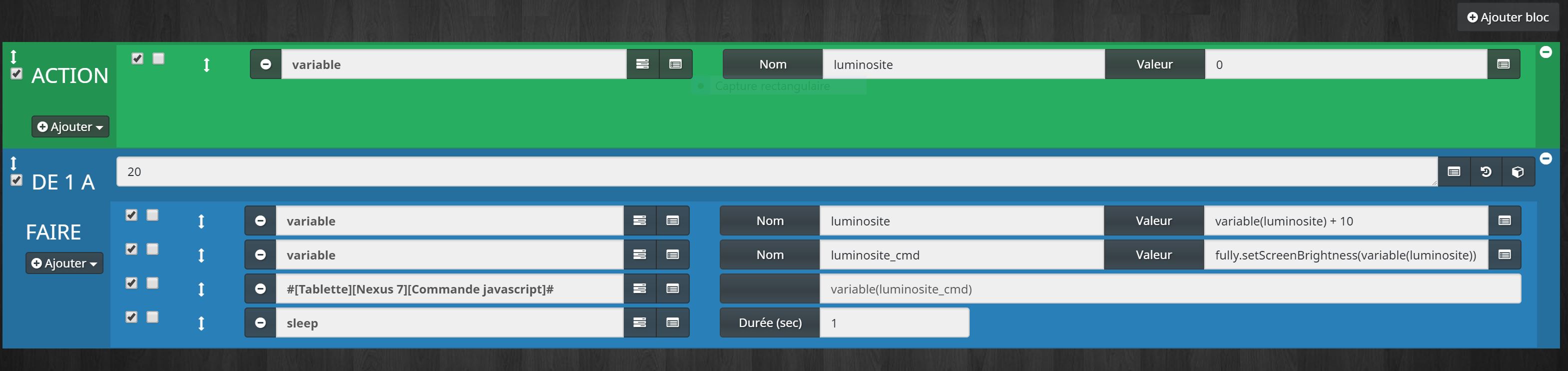Toggle the ACTION block enable checkbox
Screen dimensions: 1568x371
(x=16, y=73)
